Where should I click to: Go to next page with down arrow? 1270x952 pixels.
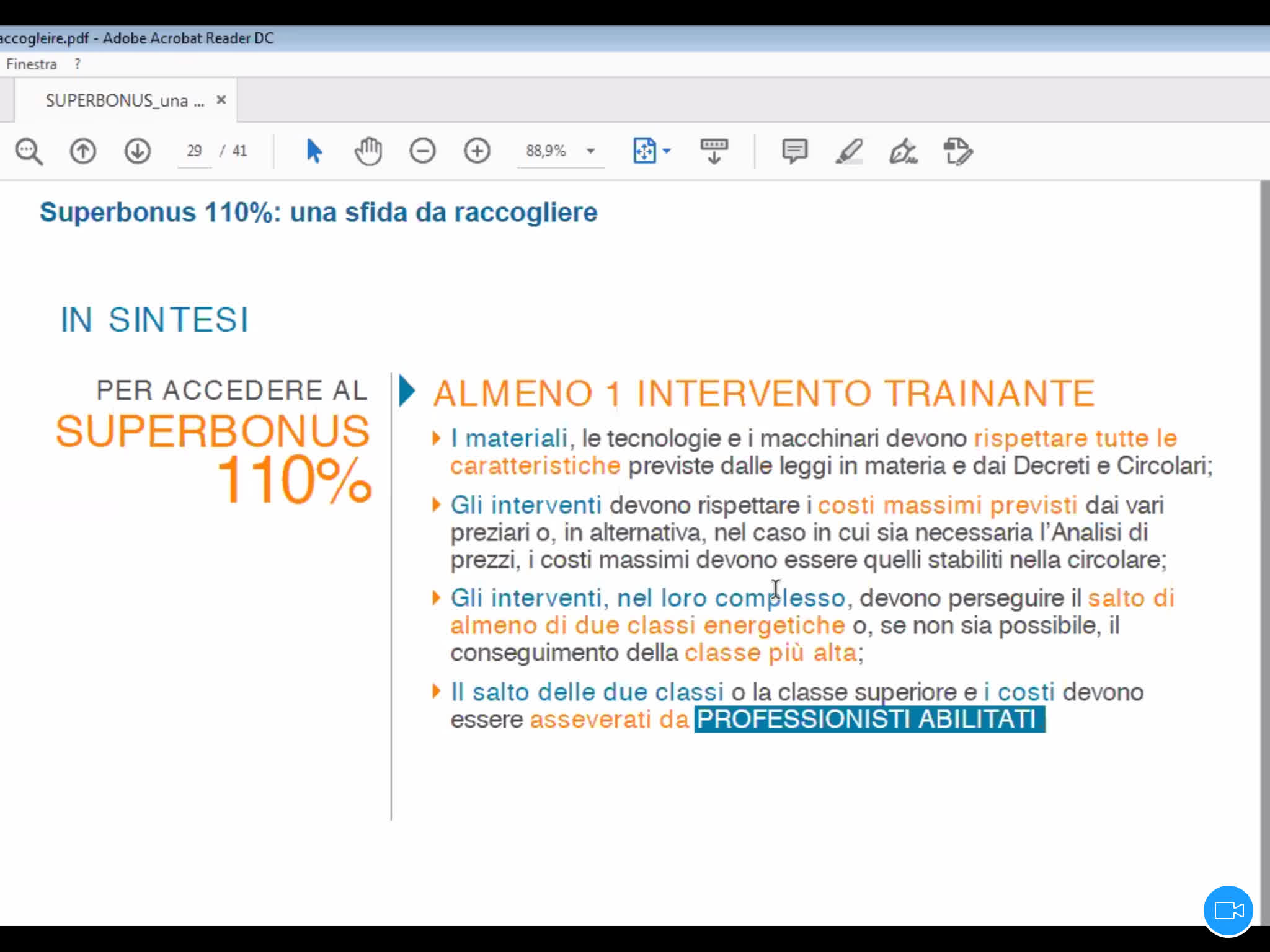(x=137, y=151)
